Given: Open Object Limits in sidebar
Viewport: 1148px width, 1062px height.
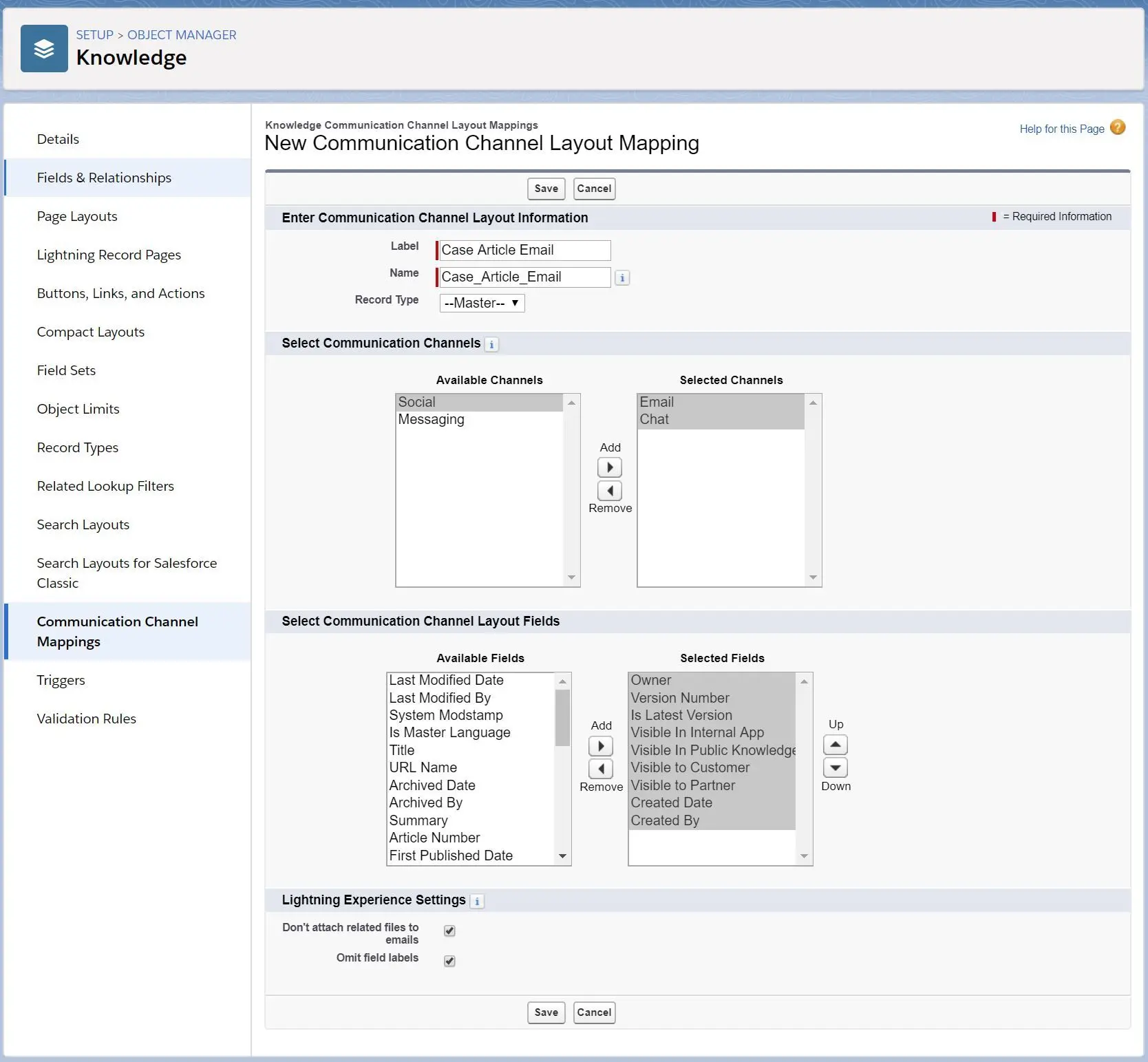Looking at the screenshot, I should click(x=127, y=409).
